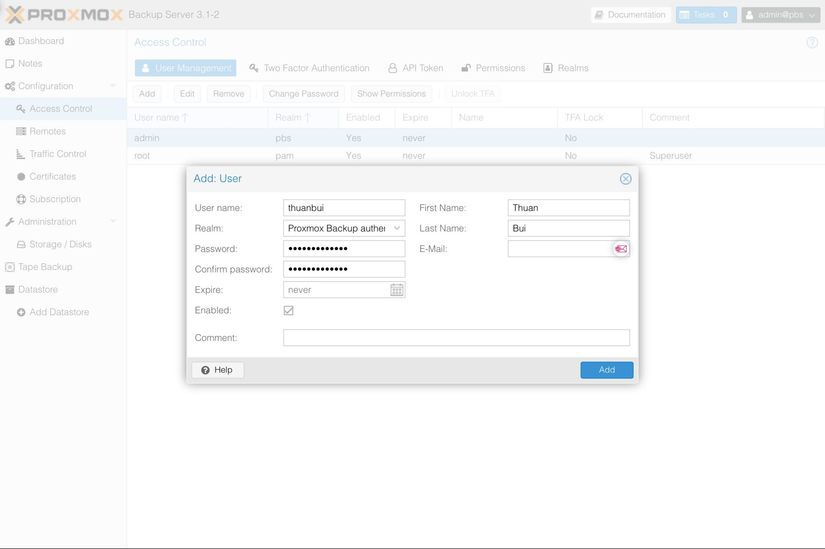The width and height of the screenshot is (825, 549).
Task: Open the admin@pbs user menu
Action: 781,15
